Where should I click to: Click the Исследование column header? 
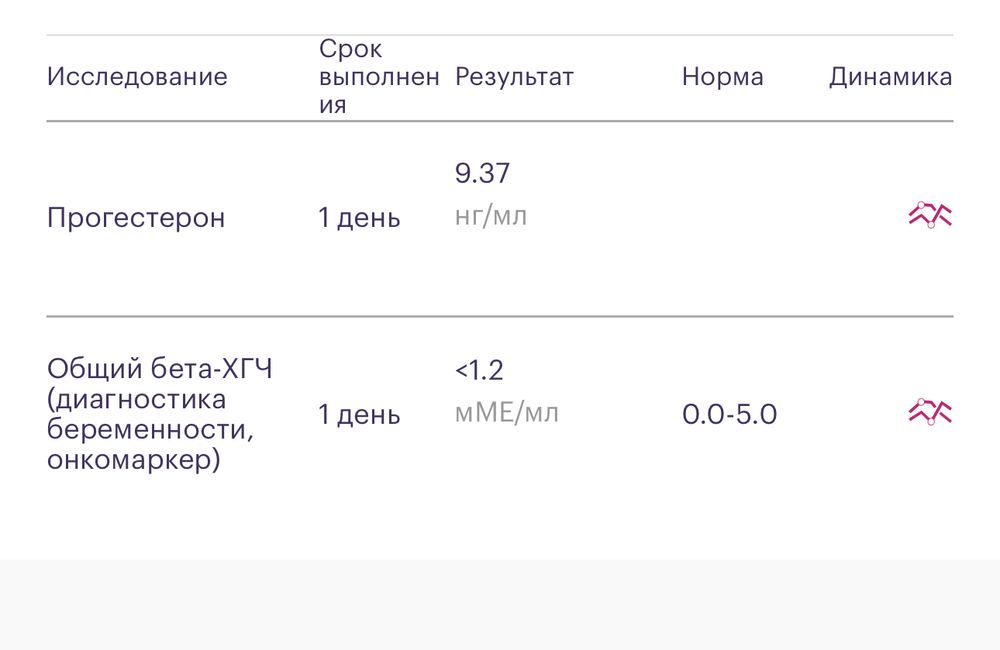pos(137,76)
